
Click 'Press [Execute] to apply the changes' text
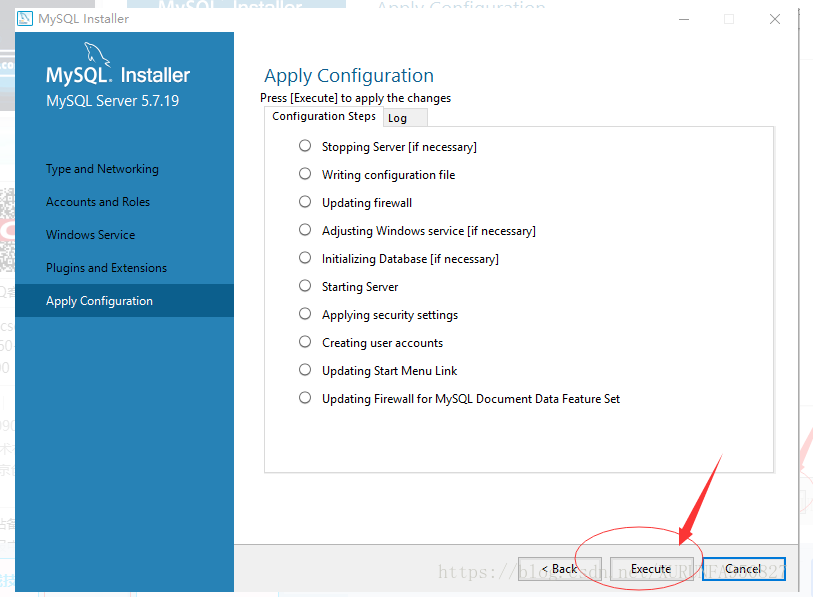coord(356,98)
